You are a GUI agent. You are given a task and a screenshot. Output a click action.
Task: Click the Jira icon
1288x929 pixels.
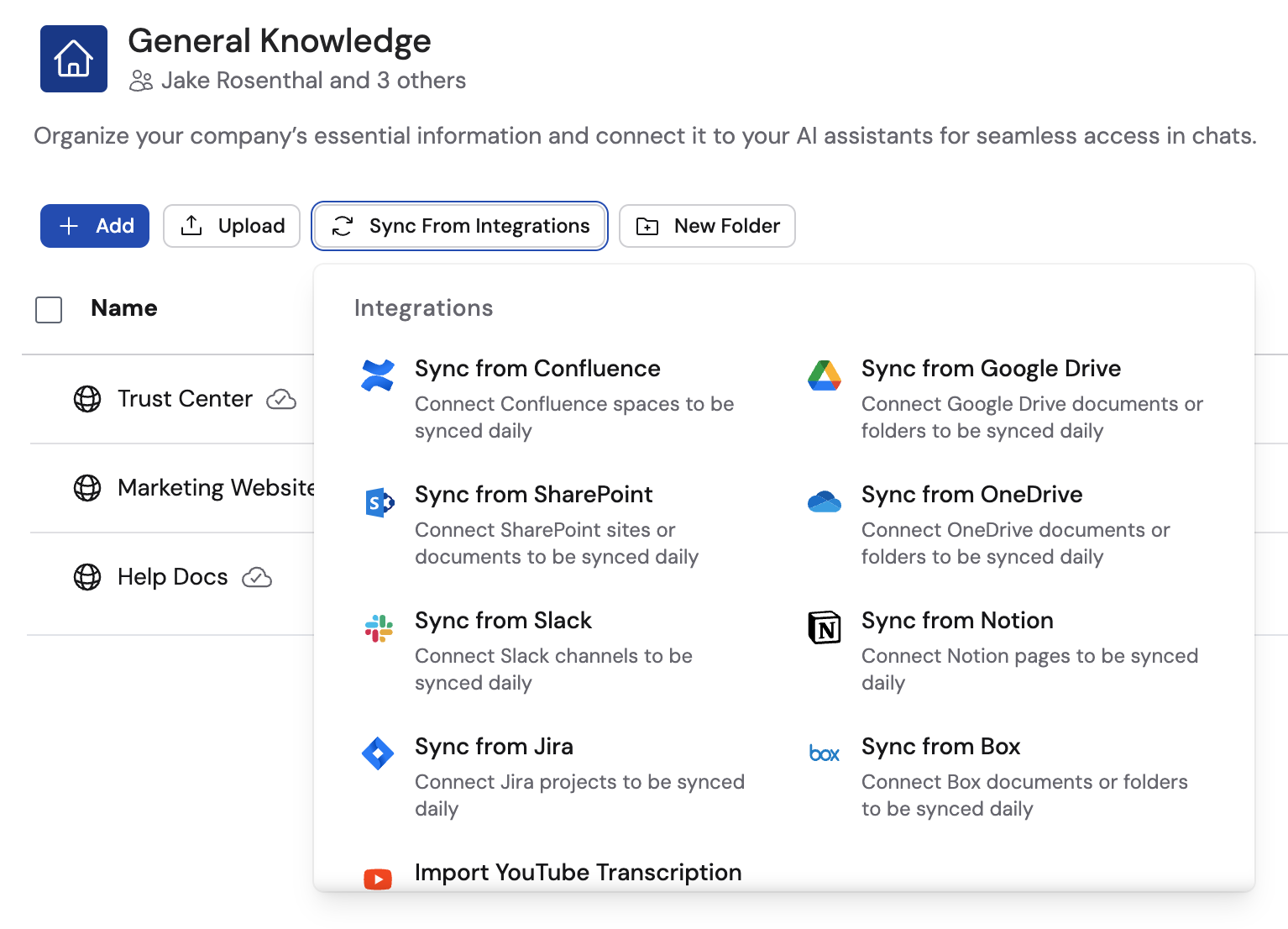(x=378, y=753)
